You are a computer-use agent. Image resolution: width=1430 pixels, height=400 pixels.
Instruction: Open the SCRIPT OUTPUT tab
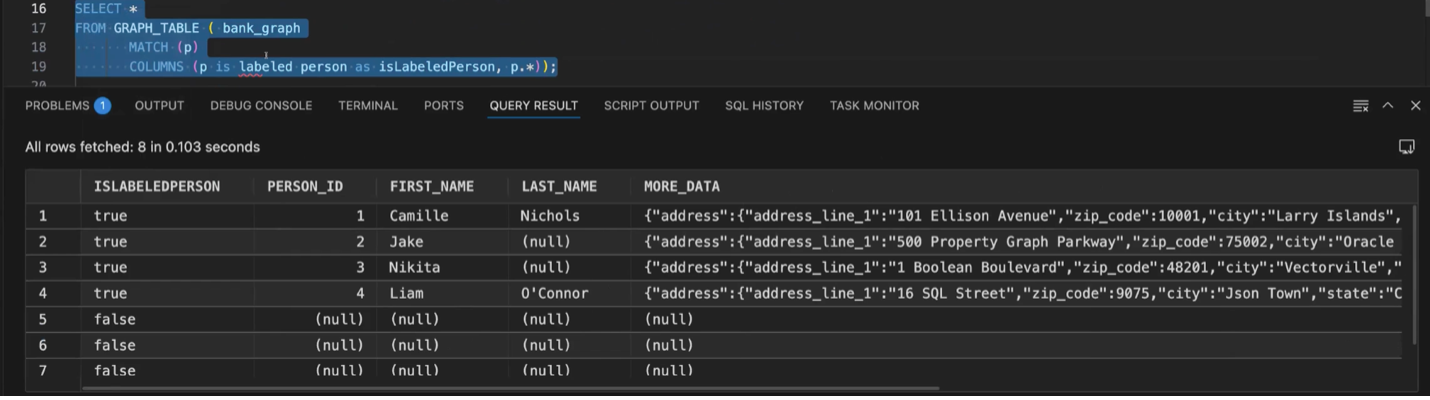(651, 105)
